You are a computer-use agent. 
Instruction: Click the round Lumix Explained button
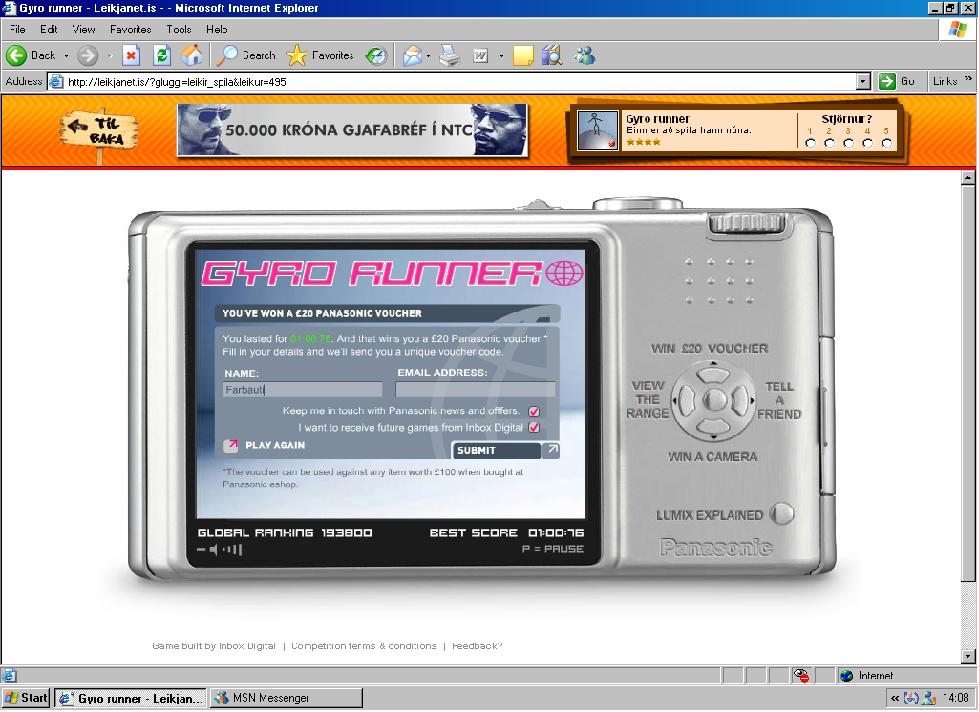(782, 515)
